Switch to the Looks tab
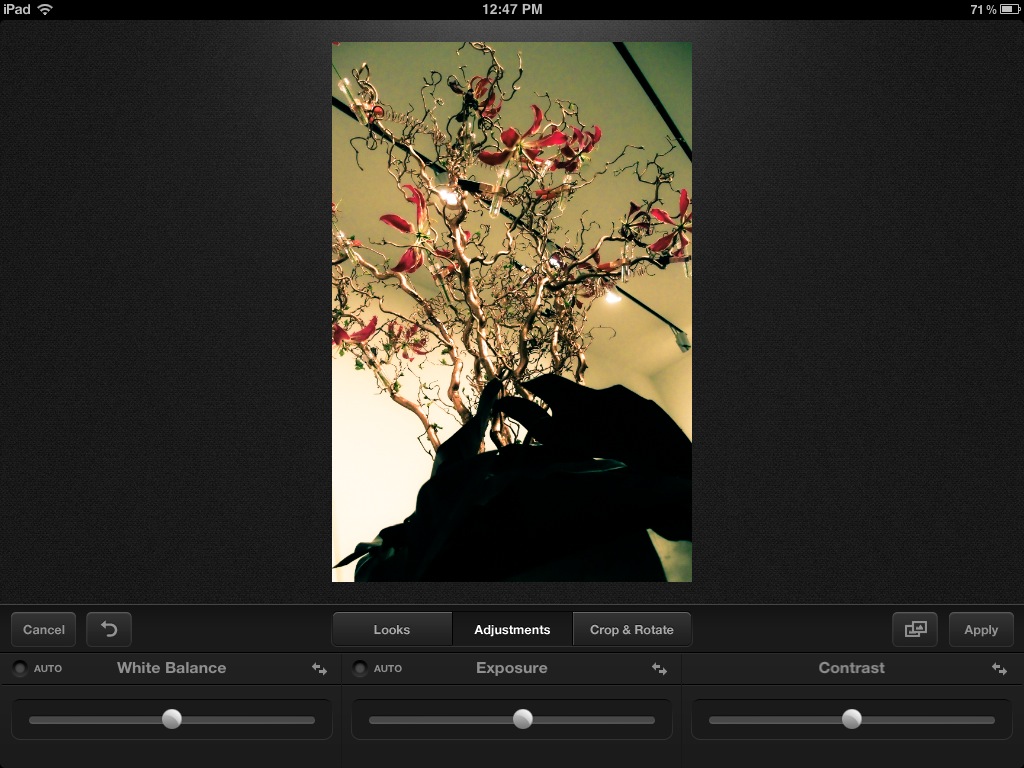The height and width of the screenshot is (768, 1024). click(x=392, y=629)
